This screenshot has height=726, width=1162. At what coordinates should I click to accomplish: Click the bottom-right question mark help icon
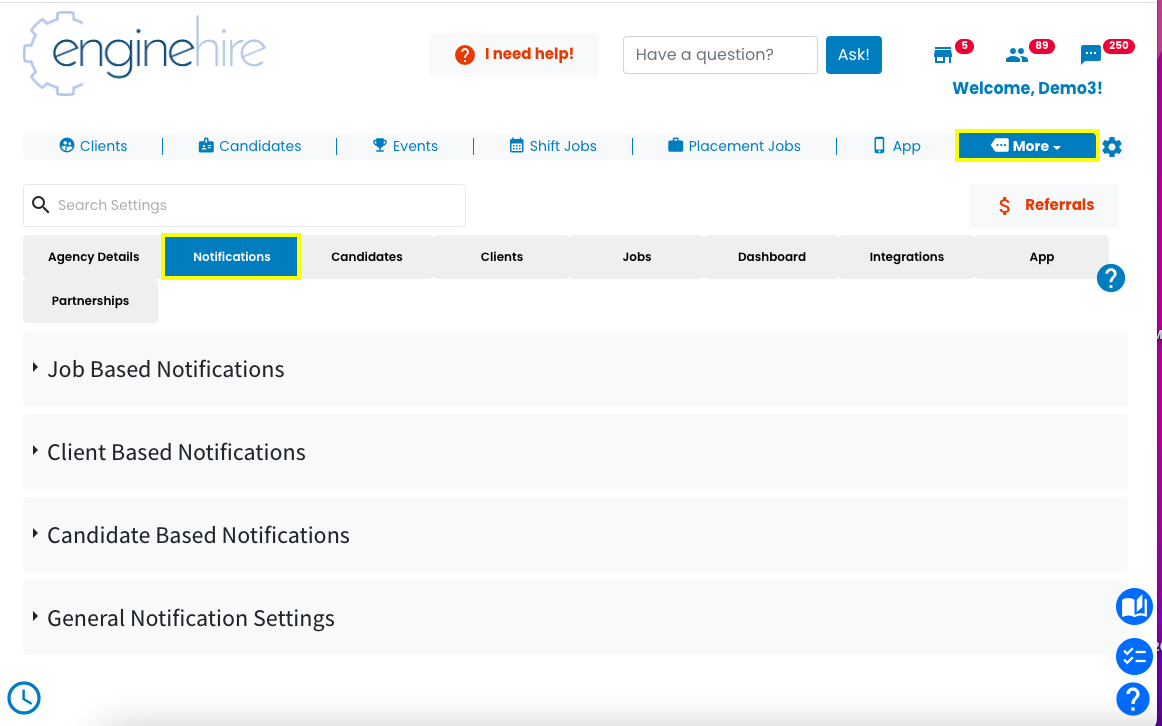click(x=1133, y=698)
